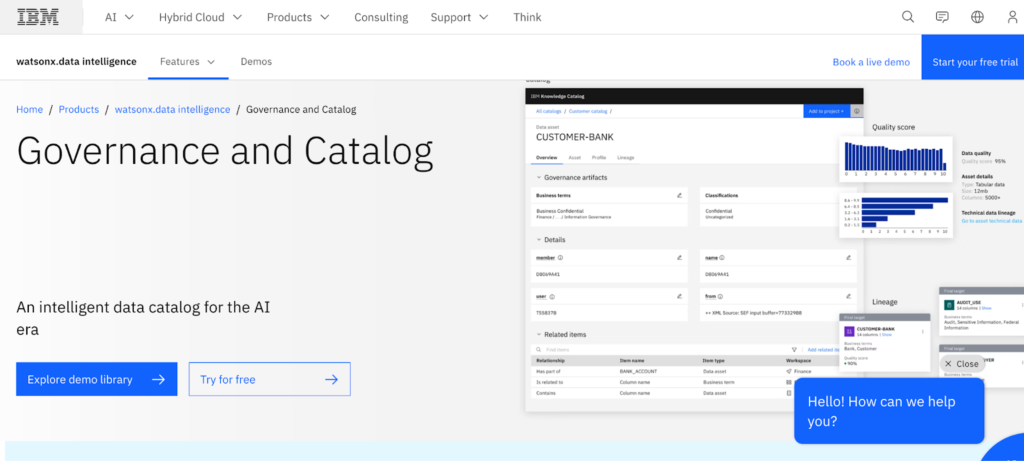
Task: Expand the Products menu
Action: coord(298,17)
